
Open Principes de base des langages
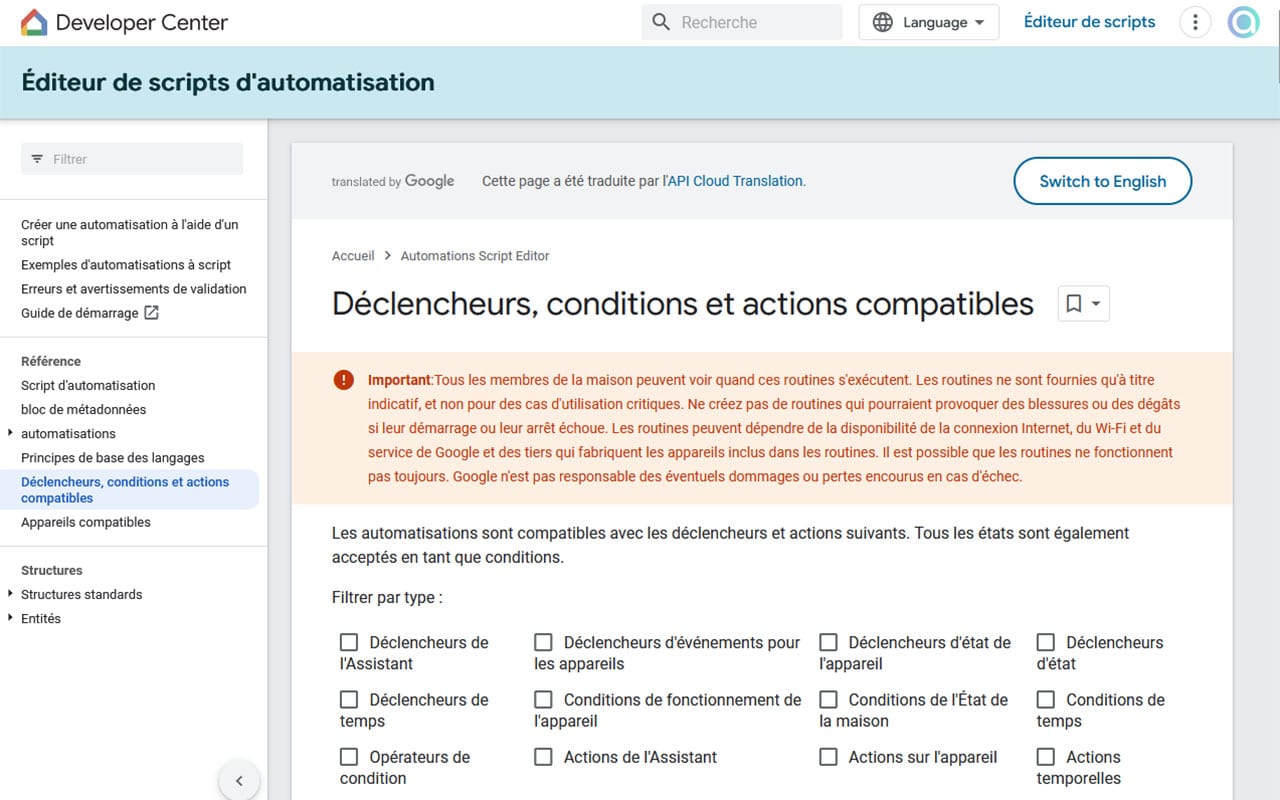[x=113, y=457]
